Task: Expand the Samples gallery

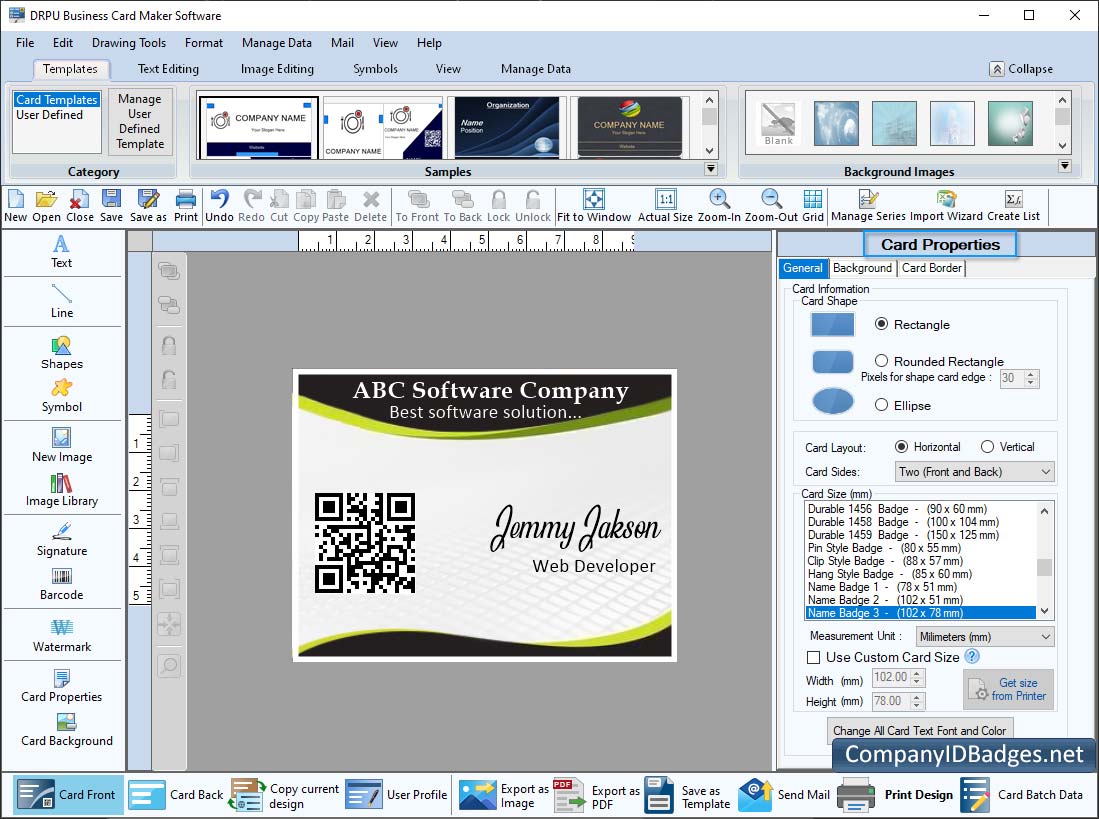Action: [711, 169]
